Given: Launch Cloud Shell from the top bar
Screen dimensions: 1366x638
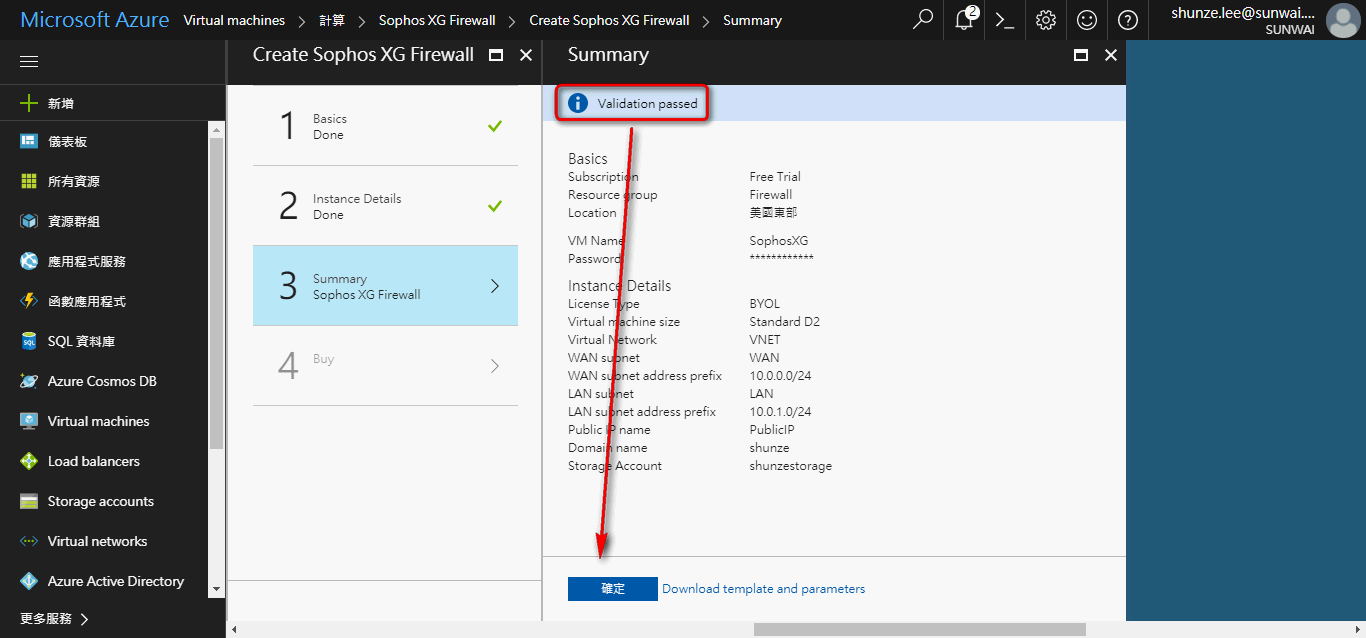Looking at the screenshot, I should pos(1005,20).
